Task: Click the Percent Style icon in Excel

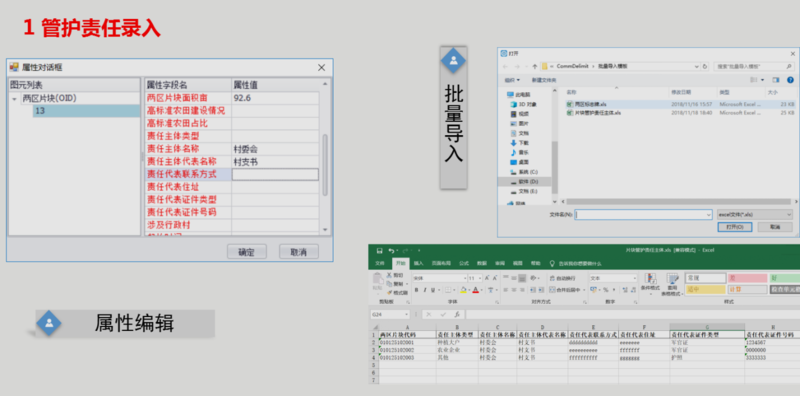Action: pyautogui.click(x=606, y=289)
